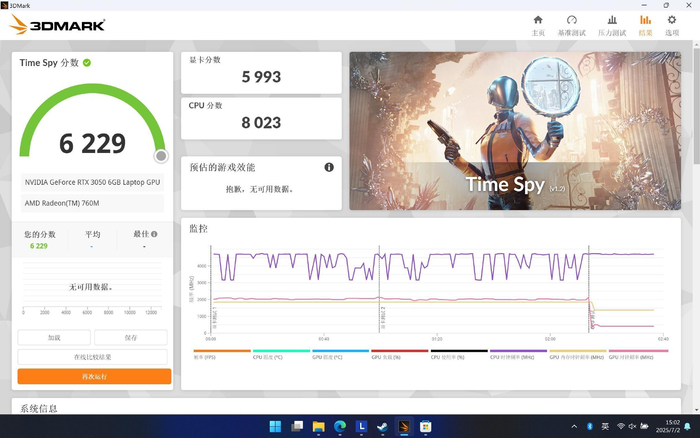Screen dimensions: 700x438
Task: Click the info icon next to 最佳
Action: [x=154, y=234]
